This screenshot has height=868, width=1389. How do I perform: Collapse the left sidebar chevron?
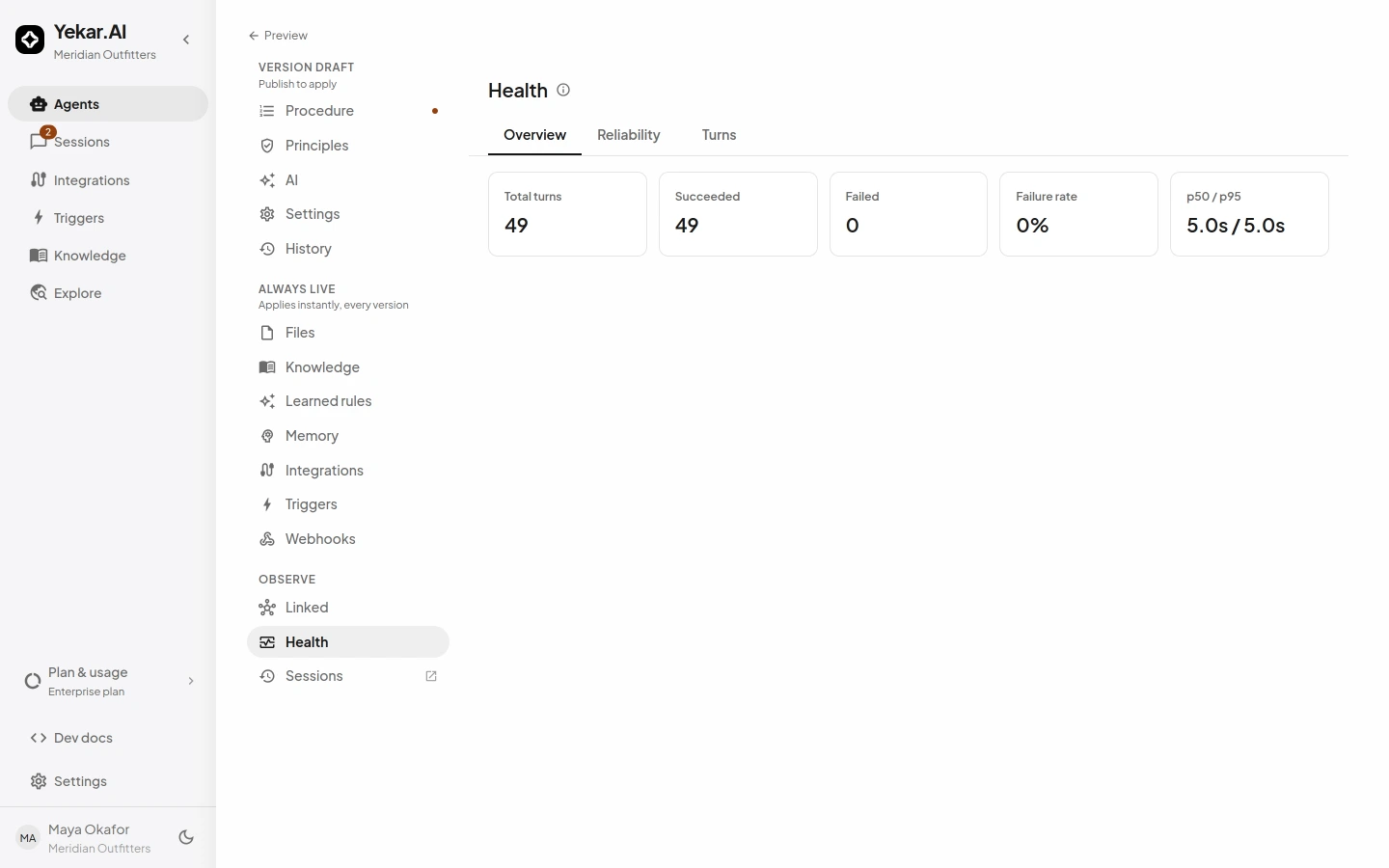186,40
